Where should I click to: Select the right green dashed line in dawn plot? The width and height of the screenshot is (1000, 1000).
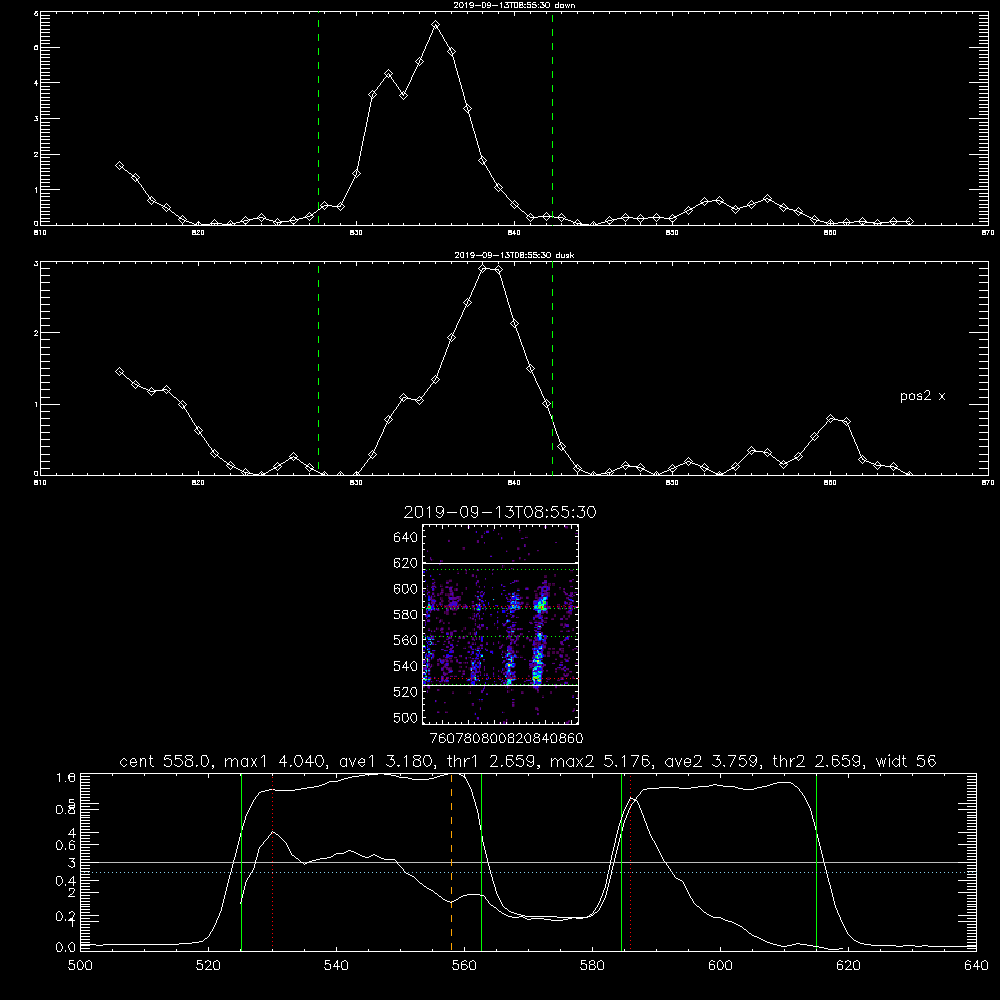[x=552, y=119]
